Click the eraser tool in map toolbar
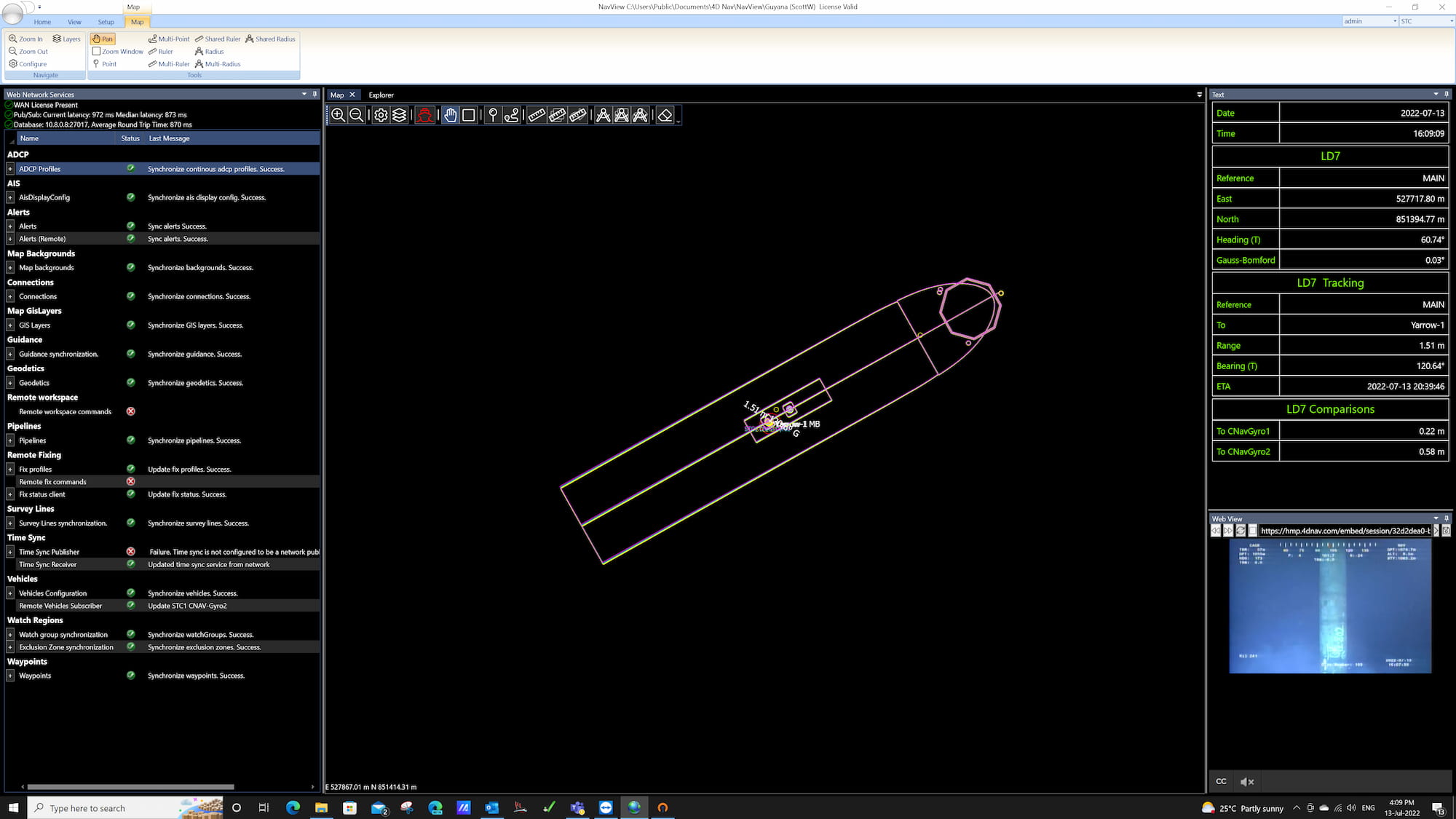 click(665, 115)
